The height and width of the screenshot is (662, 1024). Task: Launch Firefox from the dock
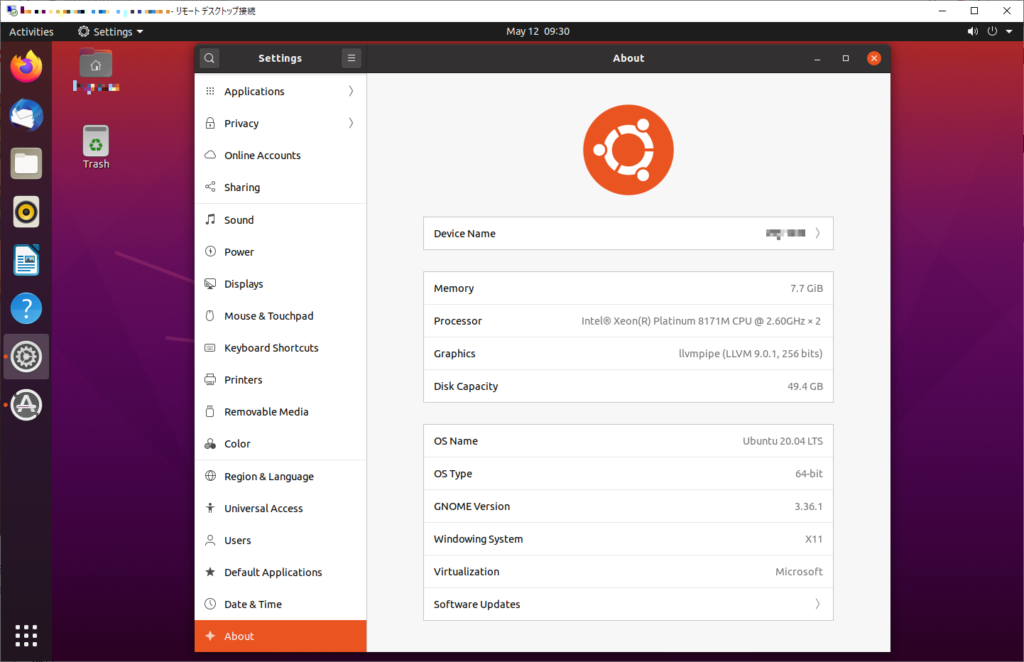coord(26,66)
